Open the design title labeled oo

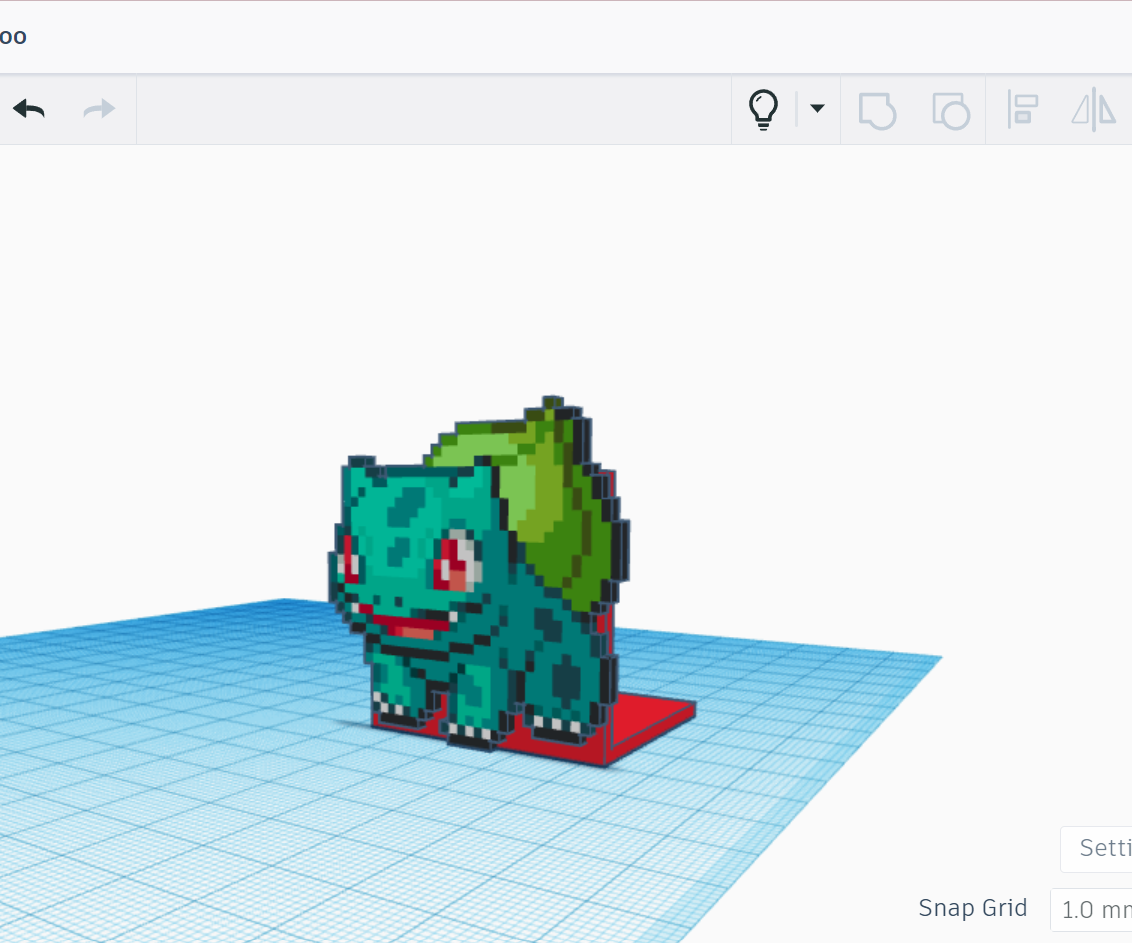14,36
